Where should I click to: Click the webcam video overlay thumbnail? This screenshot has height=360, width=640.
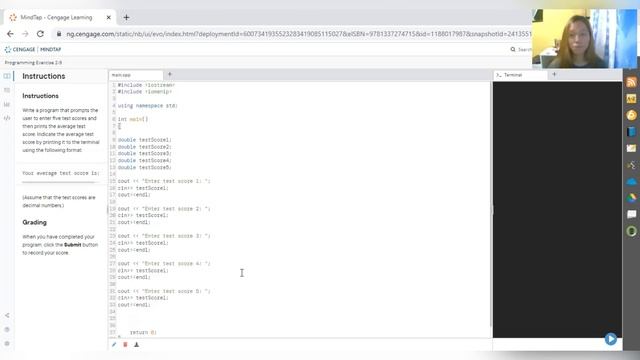pos(584,38)
